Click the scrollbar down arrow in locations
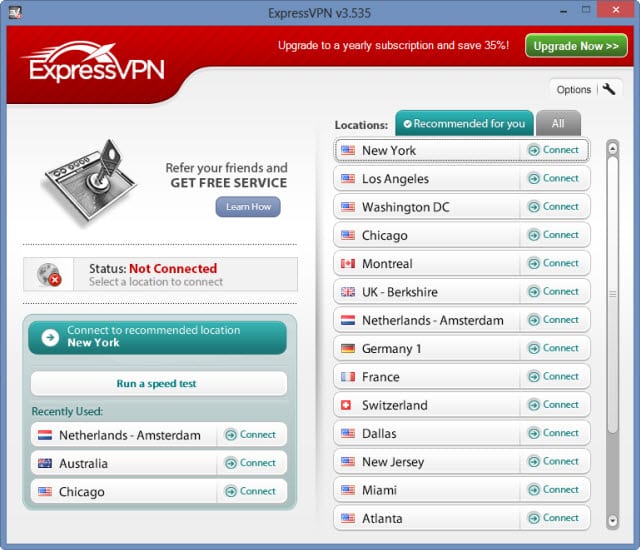The width and height of the screenshot is (640, 550). click(x=612, y=521)
